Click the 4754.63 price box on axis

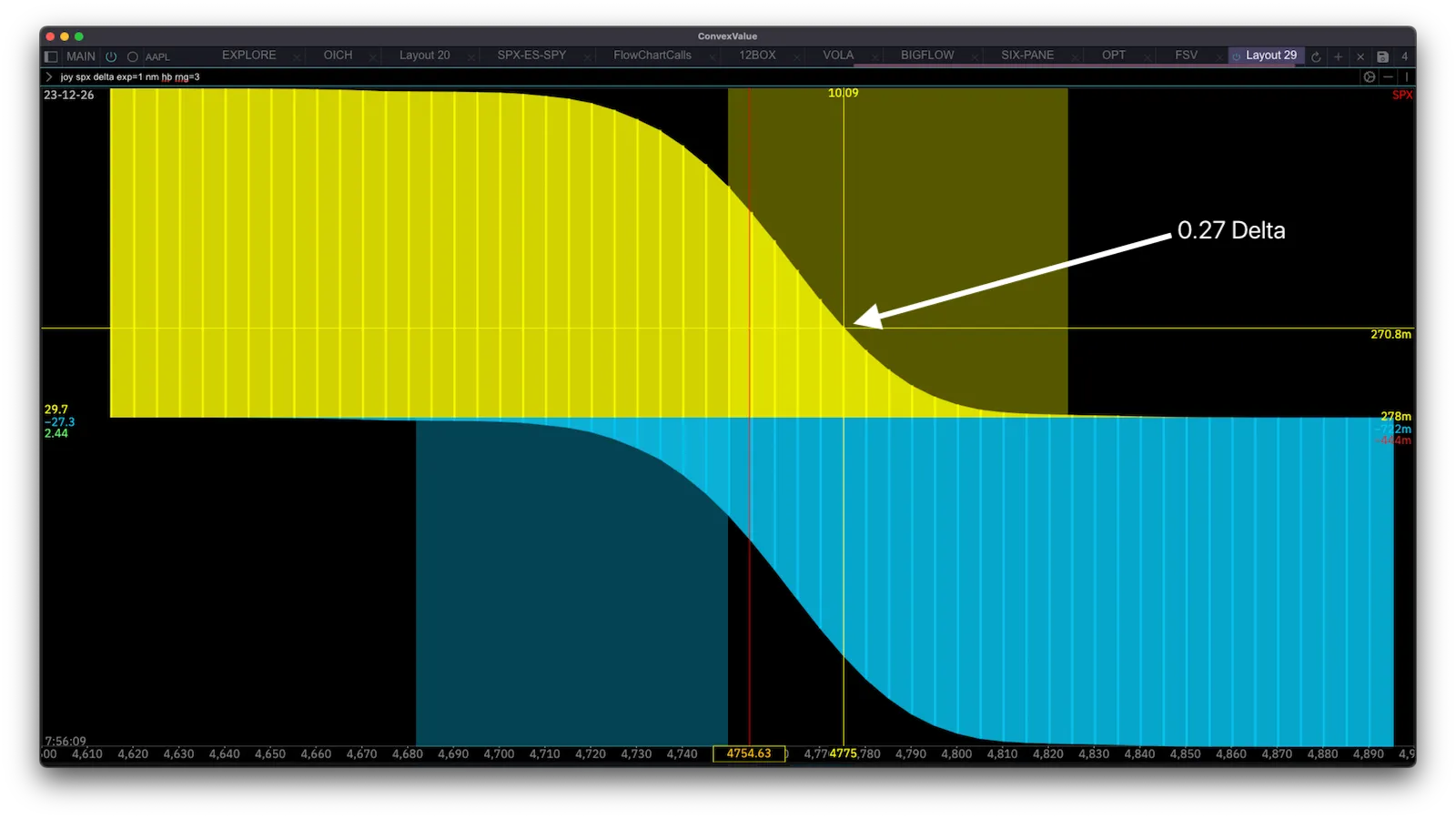click(x=749, y=753)
